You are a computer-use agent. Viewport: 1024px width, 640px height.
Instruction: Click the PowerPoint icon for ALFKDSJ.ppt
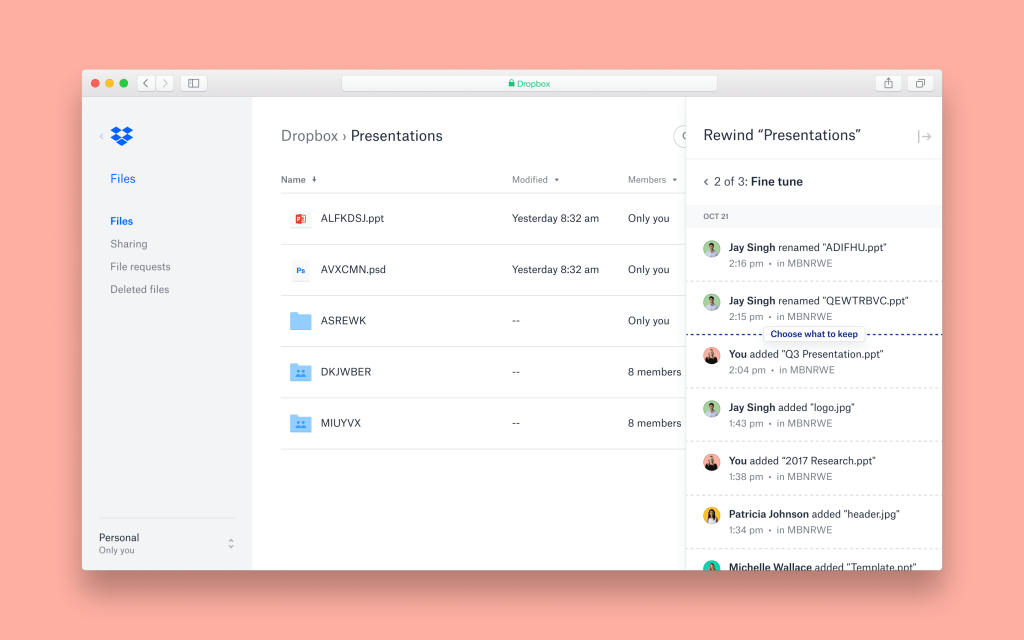click(300, 218)
